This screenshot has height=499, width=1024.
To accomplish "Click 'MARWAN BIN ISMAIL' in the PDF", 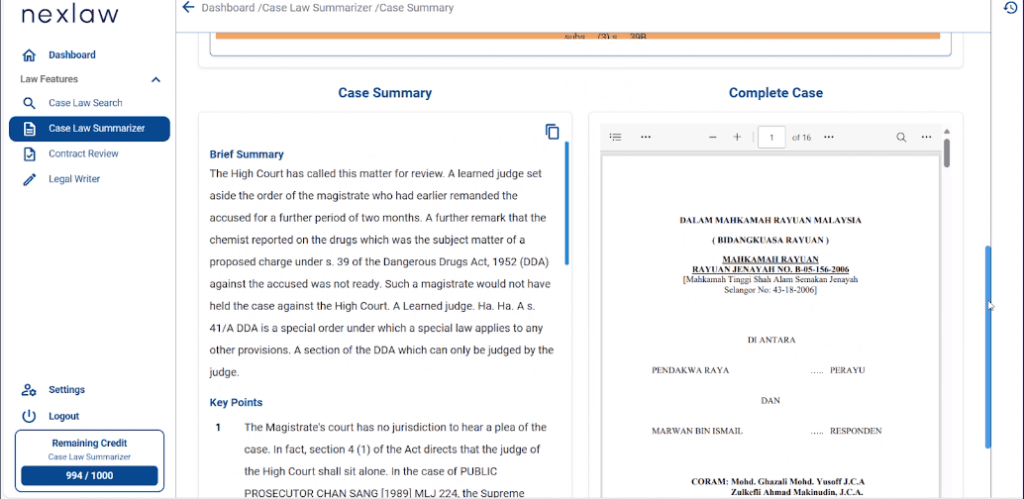I will (697, 431).
